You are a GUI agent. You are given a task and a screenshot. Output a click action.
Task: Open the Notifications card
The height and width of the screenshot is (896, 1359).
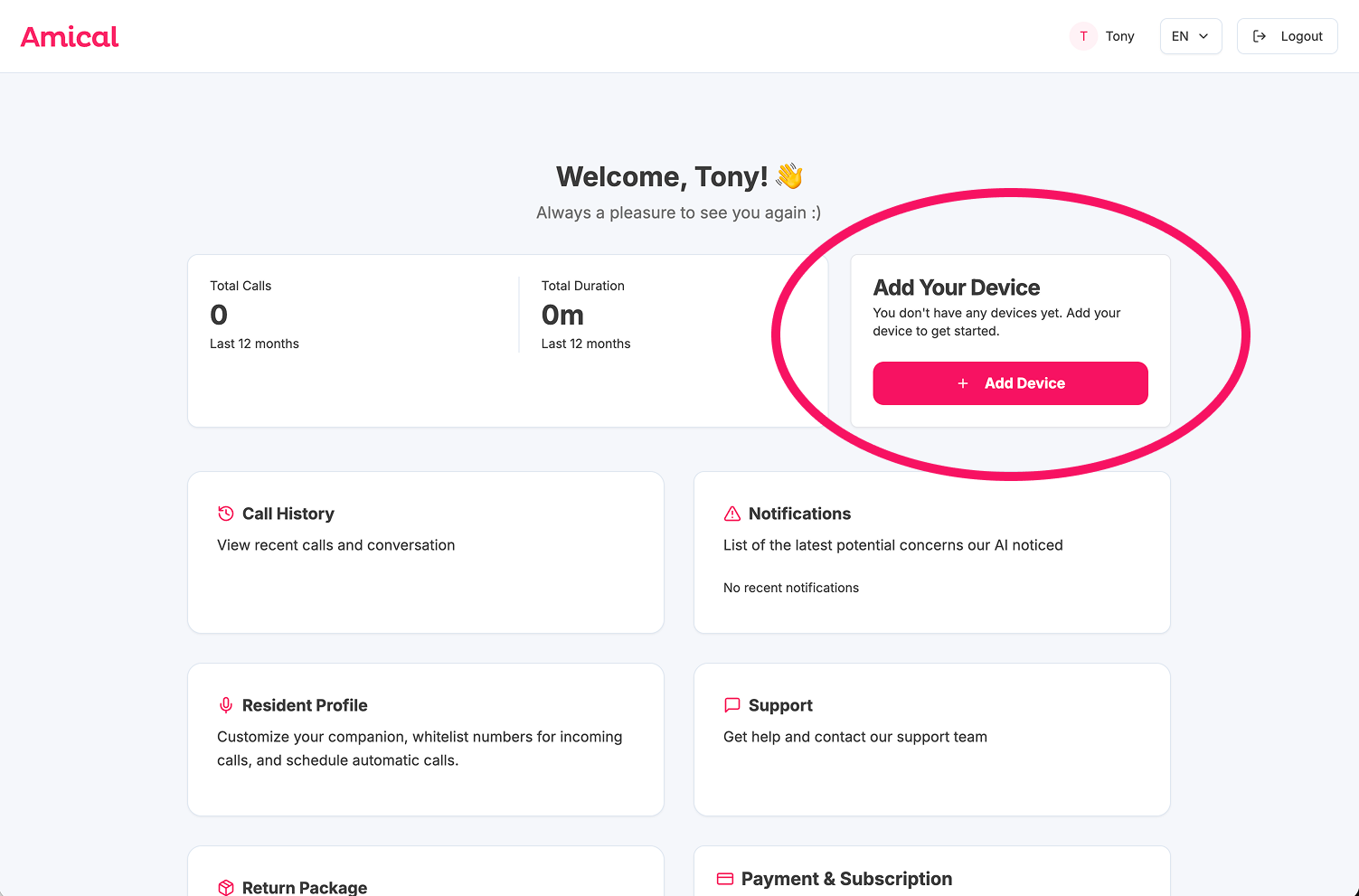point(932,552)
